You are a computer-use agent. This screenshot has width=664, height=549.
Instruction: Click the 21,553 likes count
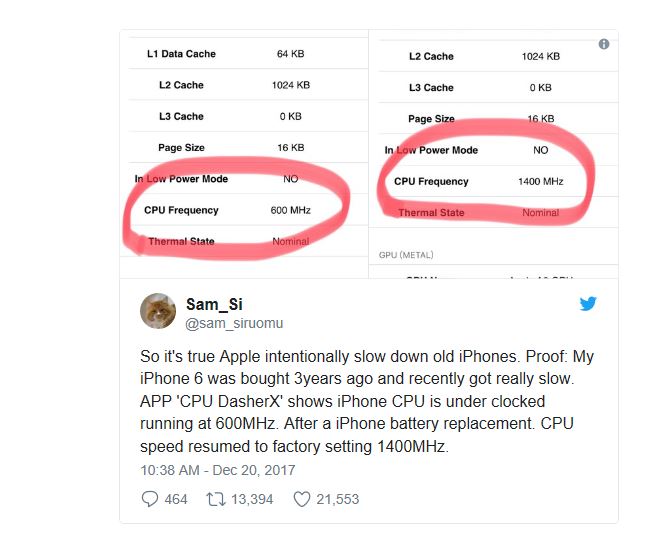pos(337,499)
